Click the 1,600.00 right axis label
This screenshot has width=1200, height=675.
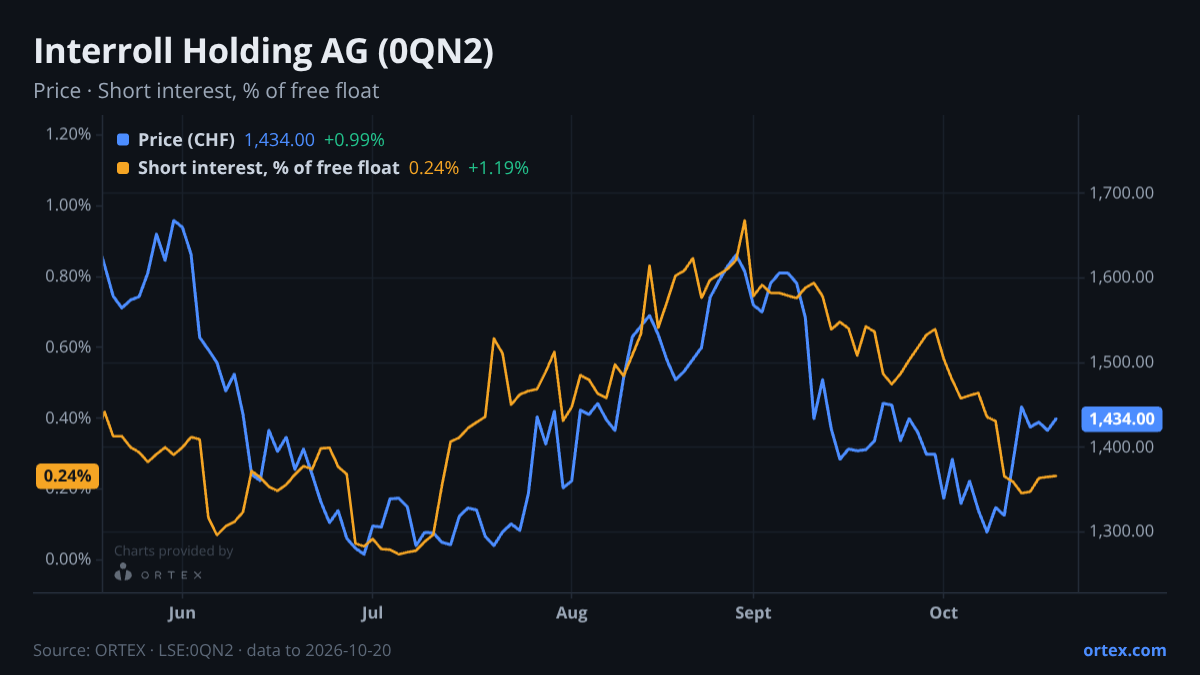pos(1120,277)
